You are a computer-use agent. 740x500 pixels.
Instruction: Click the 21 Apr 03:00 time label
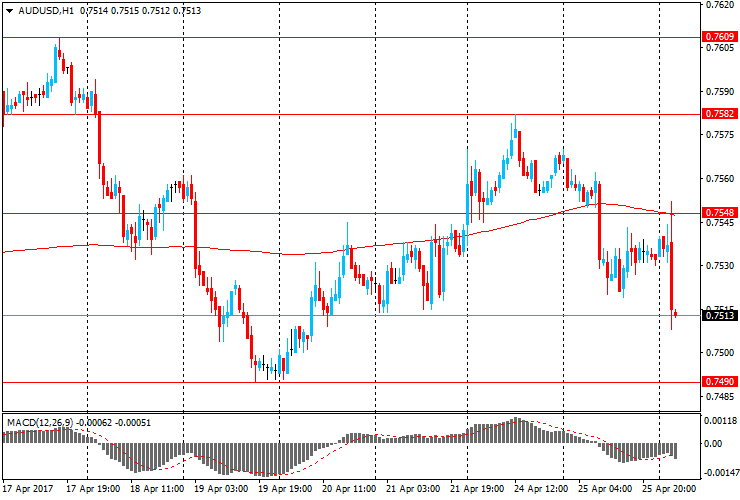[413, 489]
